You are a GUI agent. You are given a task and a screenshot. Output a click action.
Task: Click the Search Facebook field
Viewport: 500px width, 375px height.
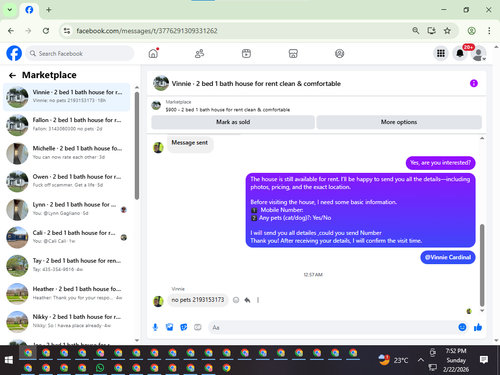[x=80, y=53]
